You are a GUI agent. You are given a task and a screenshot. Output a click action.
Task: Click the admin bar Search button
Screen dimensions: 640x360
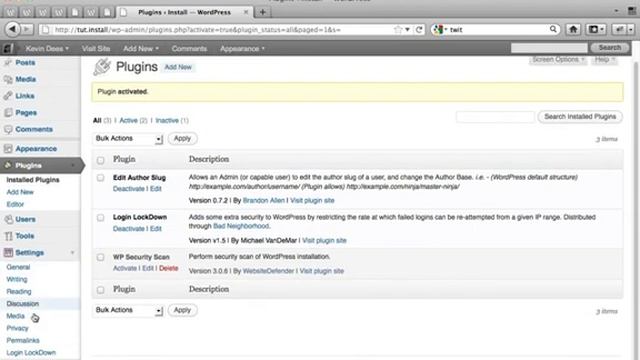[x=609, y=48]
